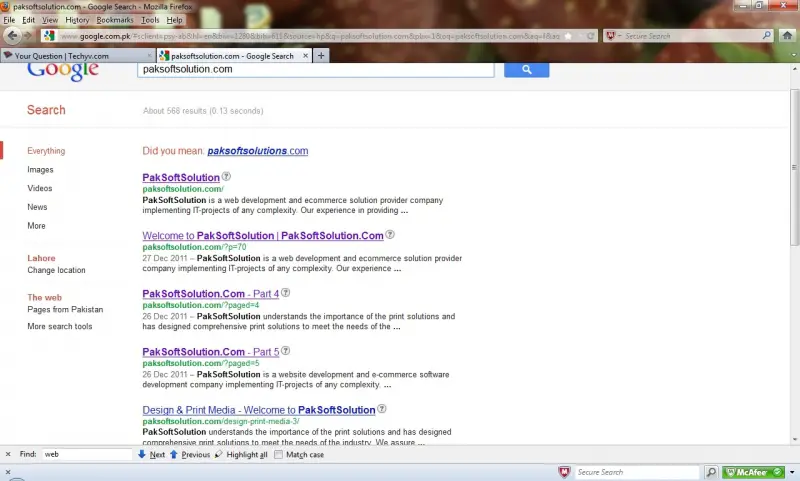800x481 pixels.
Task: Open the Bookmarks menu
Action: click(x=115, y=20)
